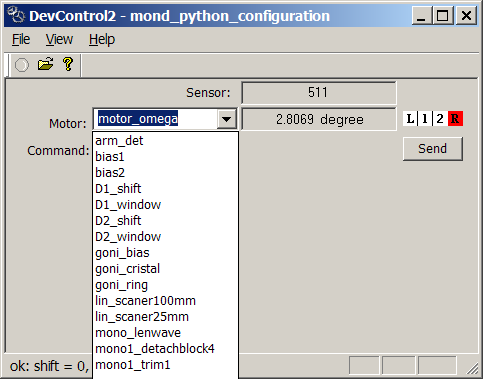483x379 pixels.
Task: Select D1_window in the list
Action: click(165, 205)
